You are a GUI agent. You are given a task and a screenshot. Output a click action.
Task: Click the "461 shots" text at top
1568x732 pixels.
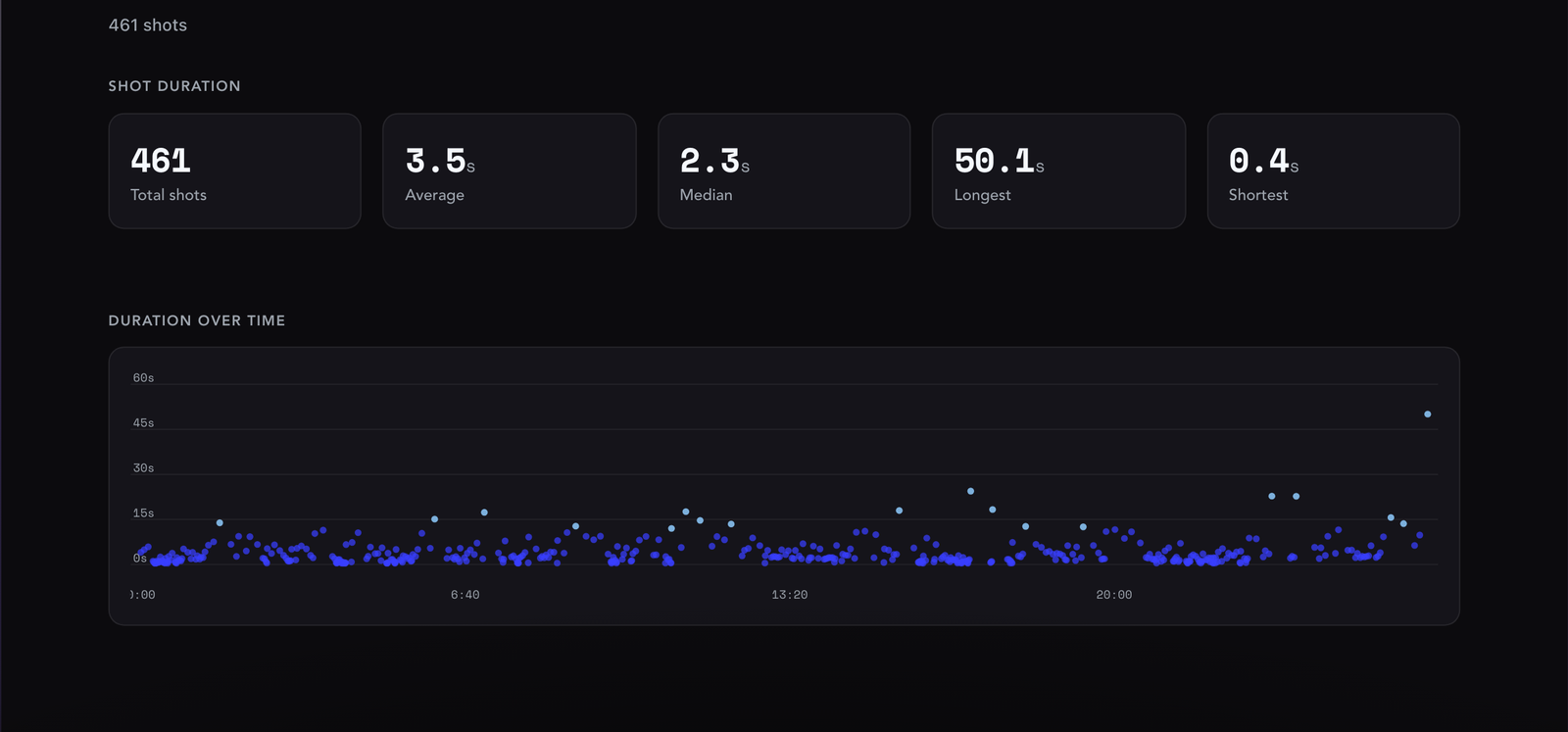[x=148, y=25]
